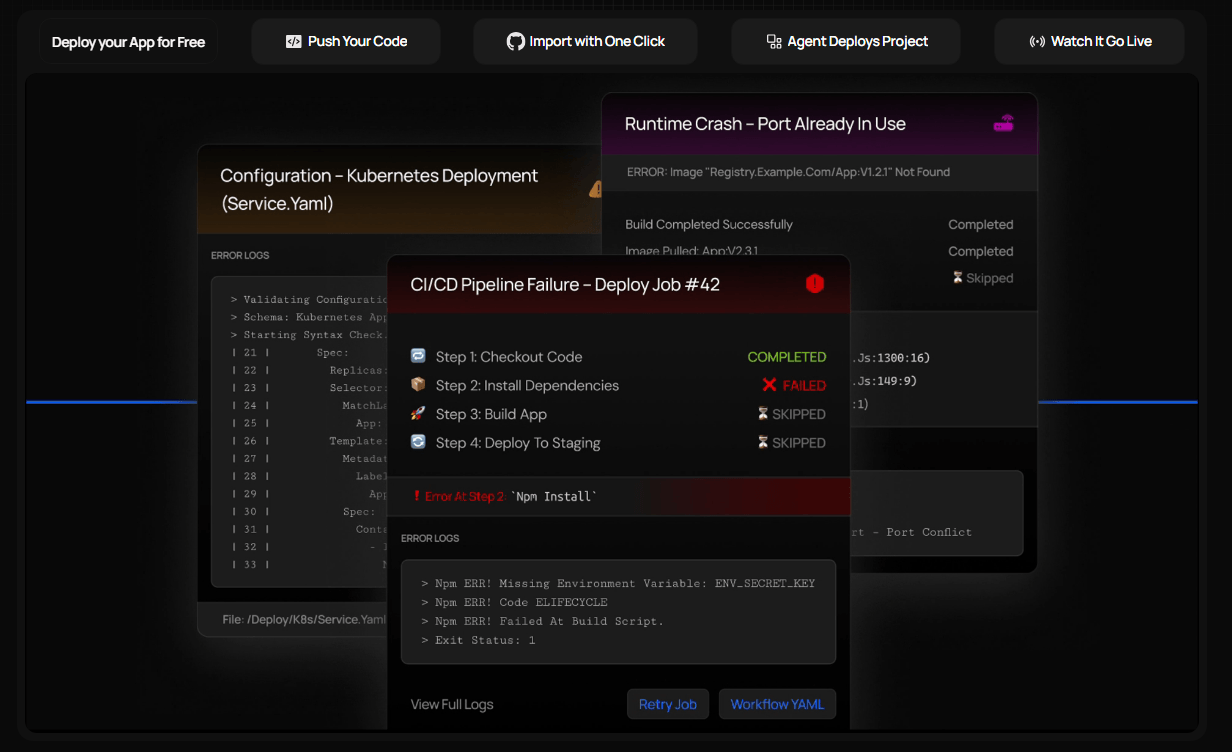1232x752 pixels.
Task: Click the CI/CD Pipeline Failure – Deploy Job #42 title
Action: click(x=565, y=284)
